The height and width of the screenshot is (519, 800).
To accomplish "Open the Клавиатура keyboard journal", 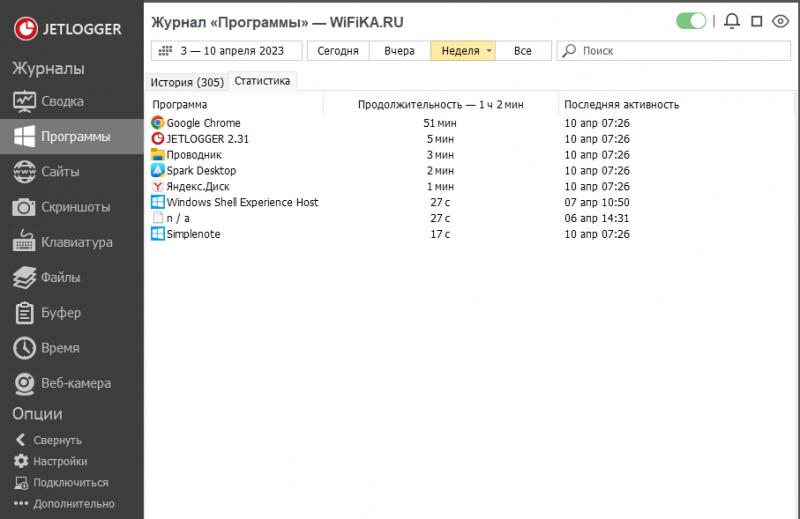I will [x=76, y=242].
